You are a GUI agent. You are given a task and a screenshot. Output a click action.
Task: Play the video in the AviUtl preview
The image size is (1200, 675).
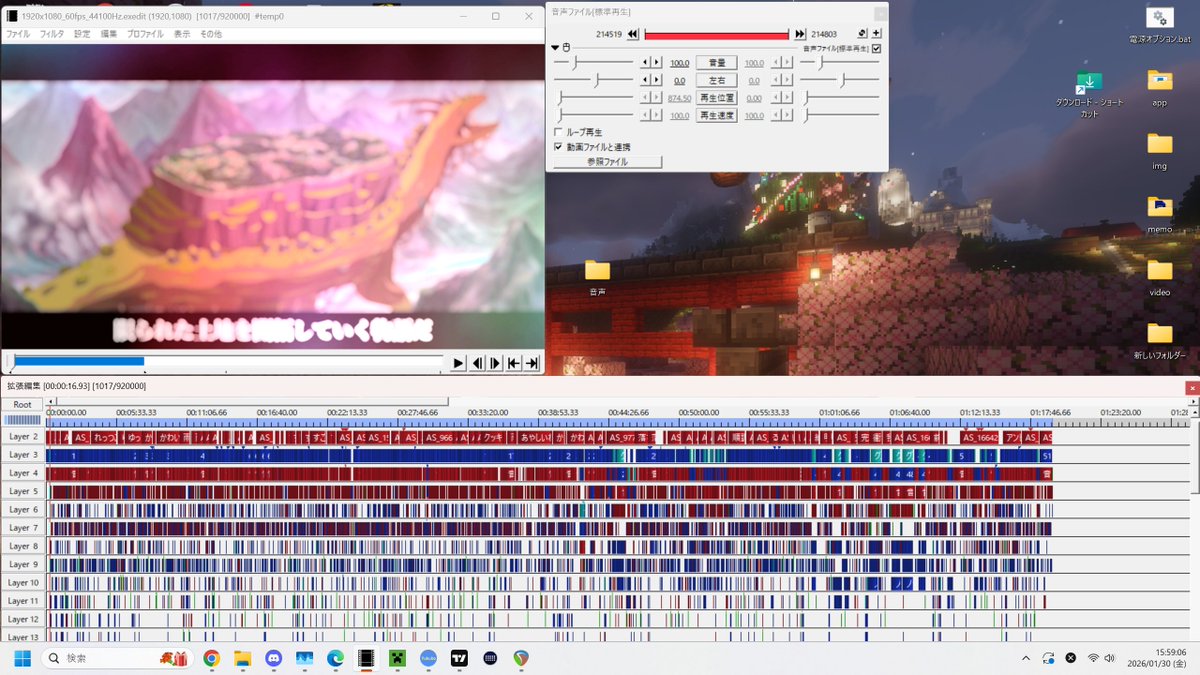click(458, 363)
